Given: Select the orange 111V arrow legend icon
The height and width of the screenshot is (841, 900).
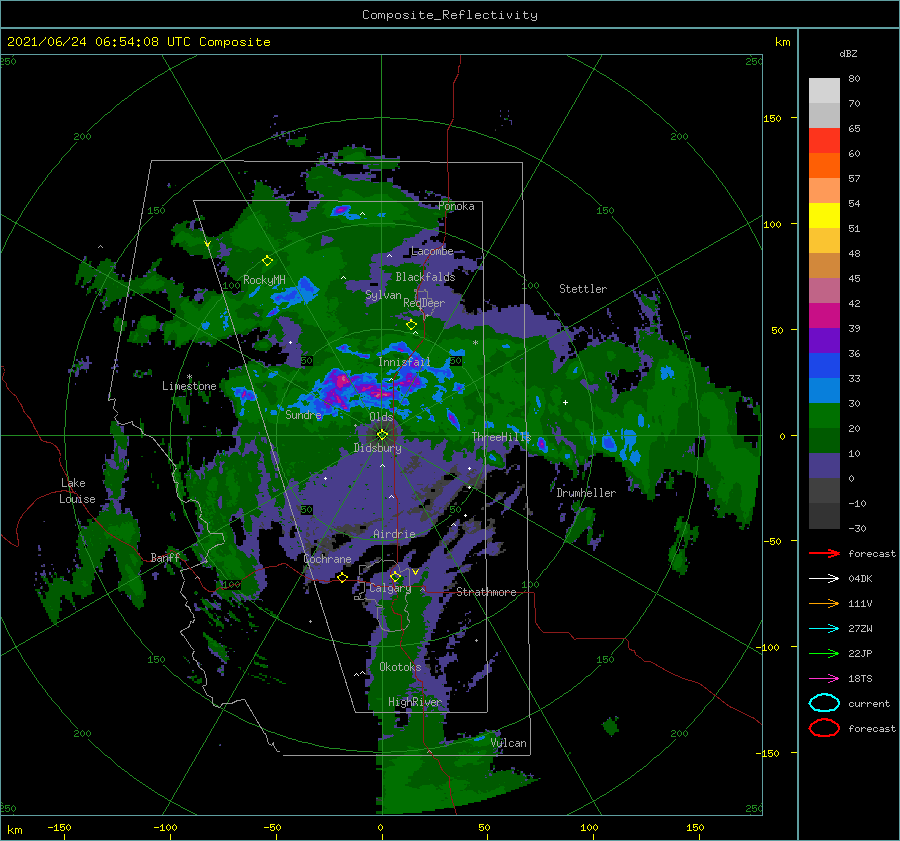Looking at the screenshot, I should point(824,603).
